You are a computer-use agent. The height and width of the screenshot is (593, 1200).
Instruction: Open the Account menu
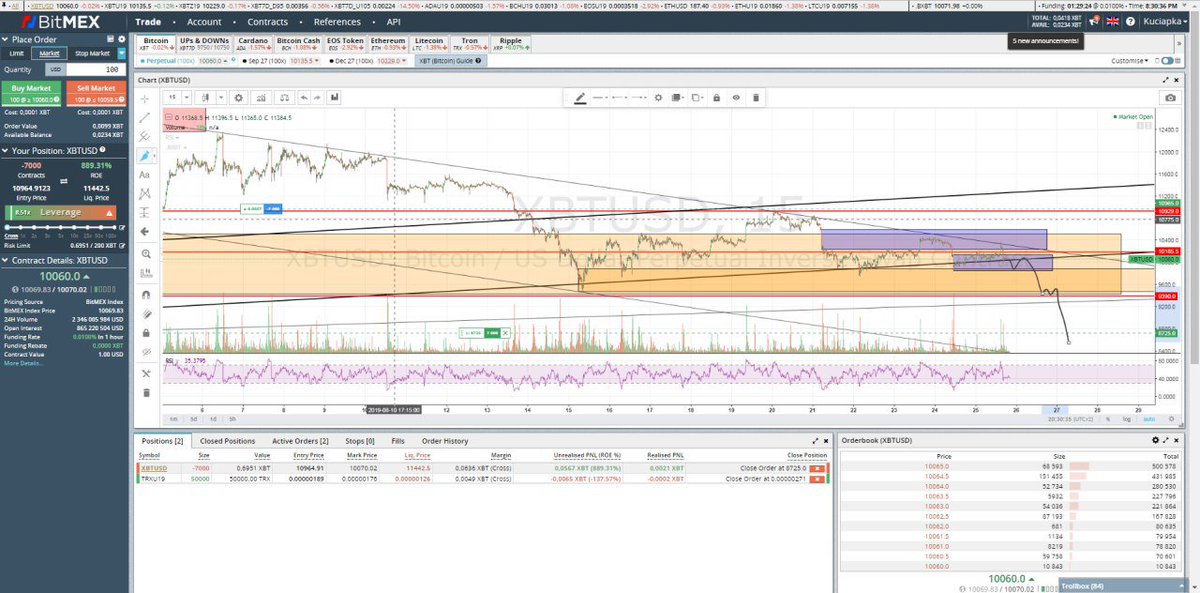point(204,21)
